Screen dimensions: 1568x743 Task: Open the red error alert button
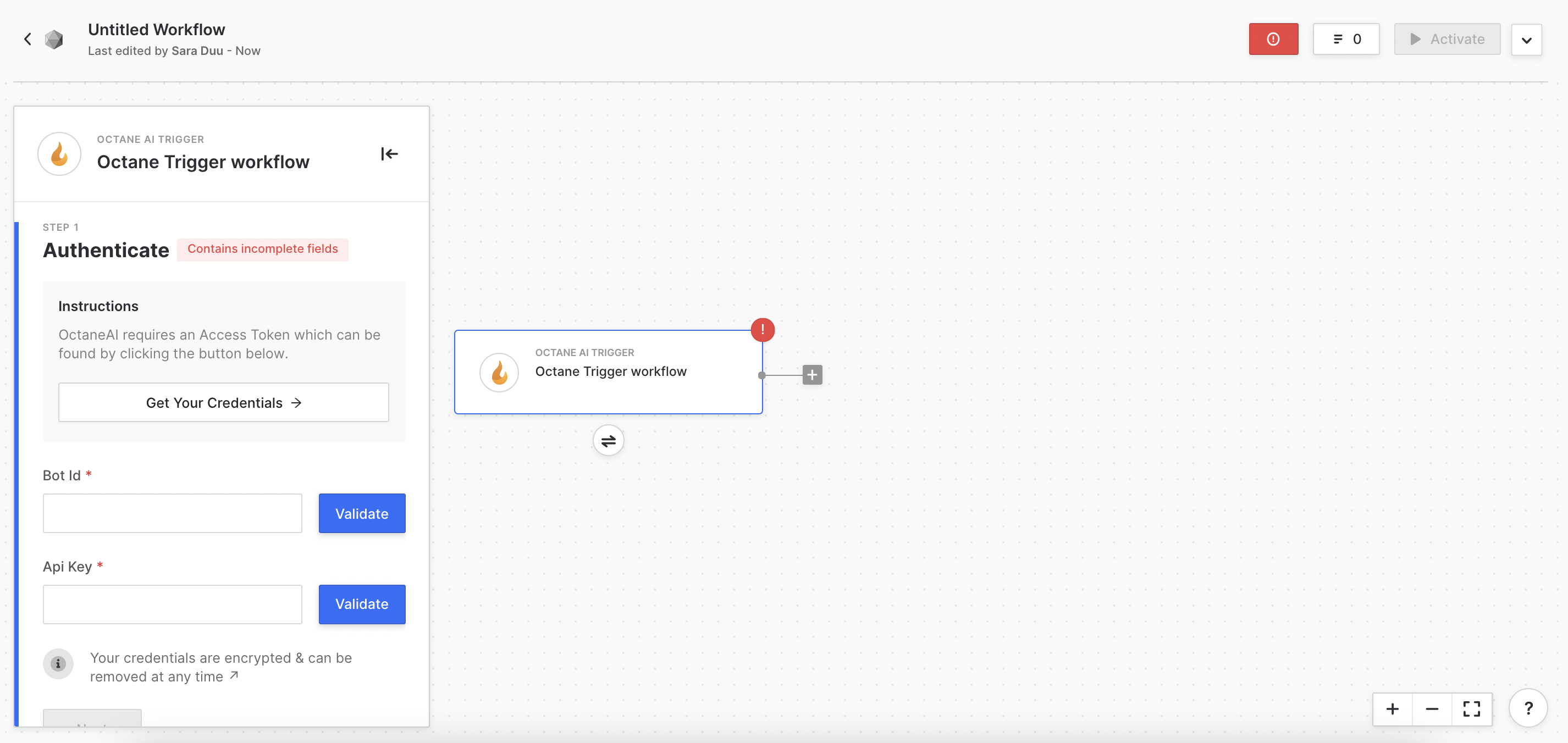[1273, 40]
